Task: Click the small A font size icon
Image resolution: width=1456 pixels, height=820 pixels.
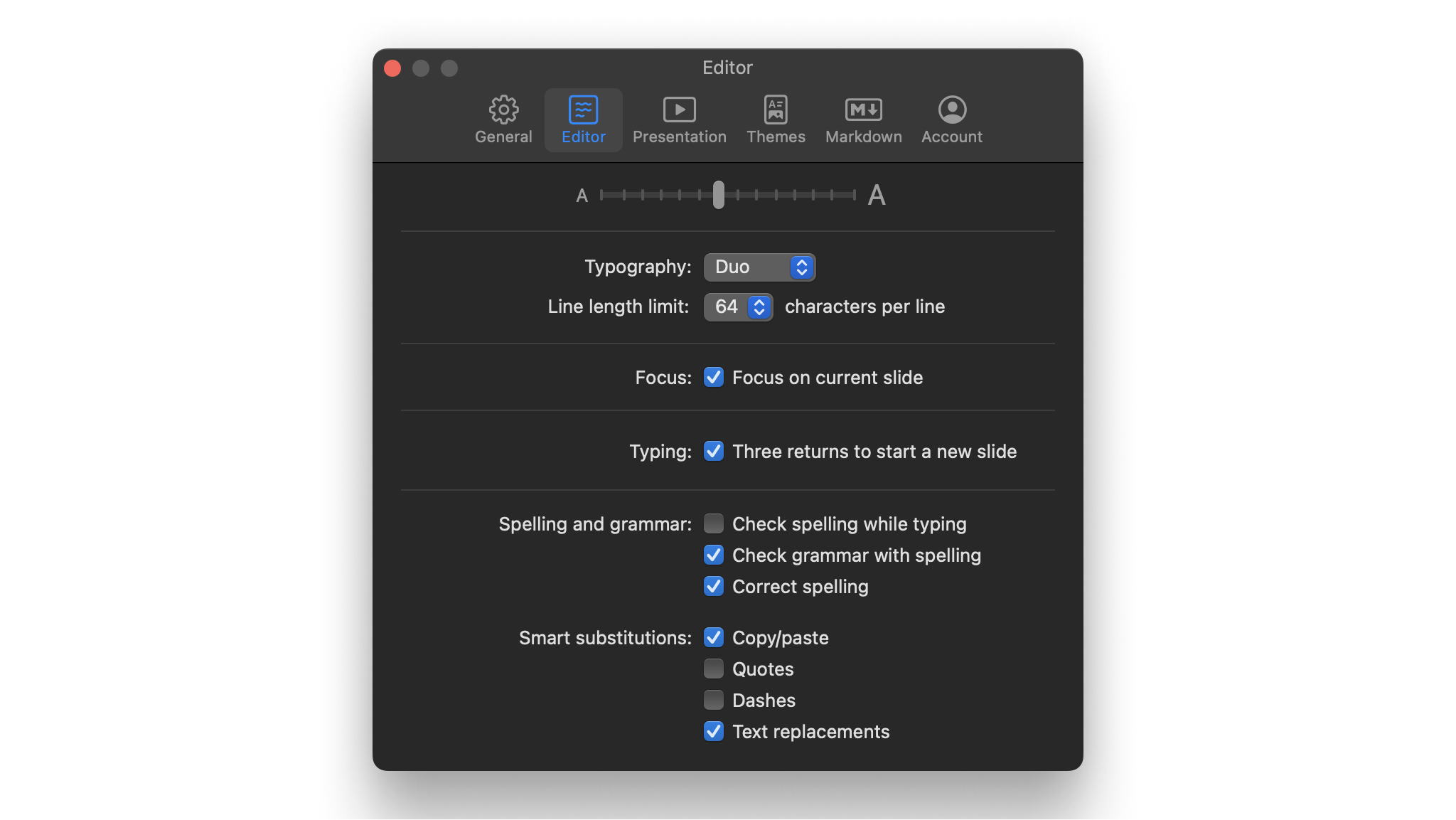Action: [582, 196]
